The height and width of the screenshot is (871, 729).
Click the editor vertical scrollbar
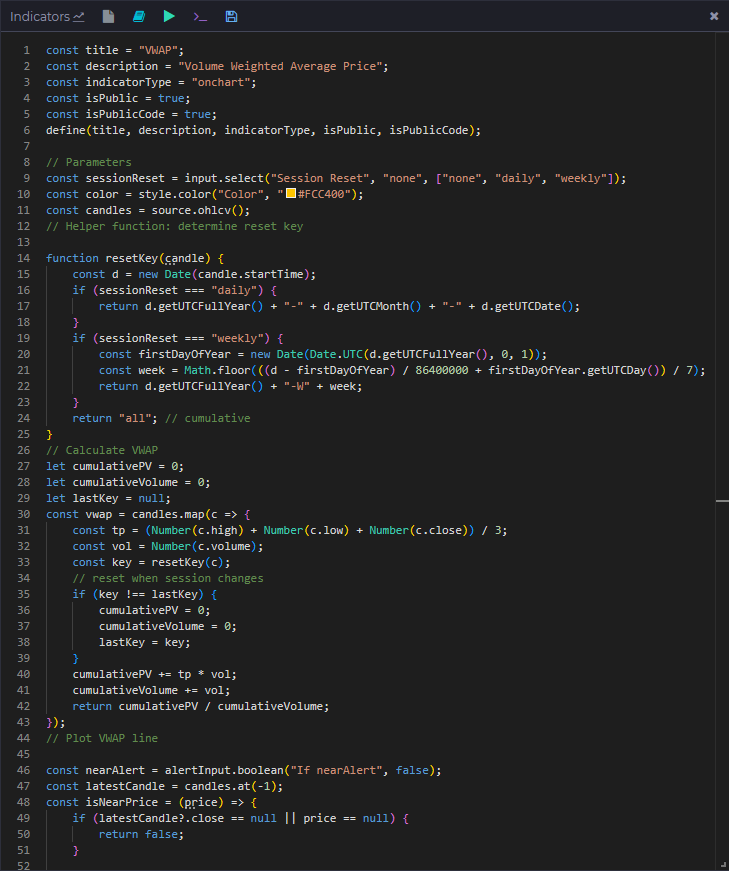click(x=722, y=450)
